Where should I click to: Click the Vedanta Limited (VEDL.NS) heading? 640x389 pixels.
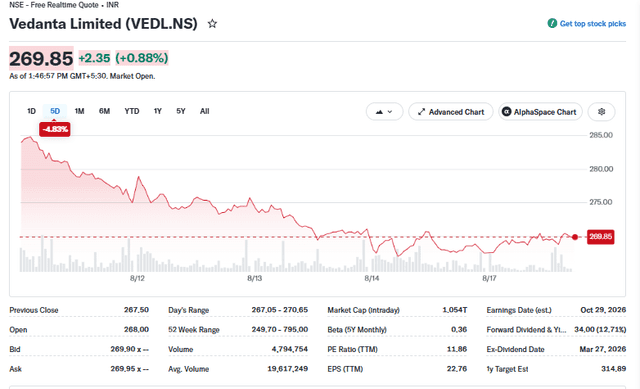103,24
